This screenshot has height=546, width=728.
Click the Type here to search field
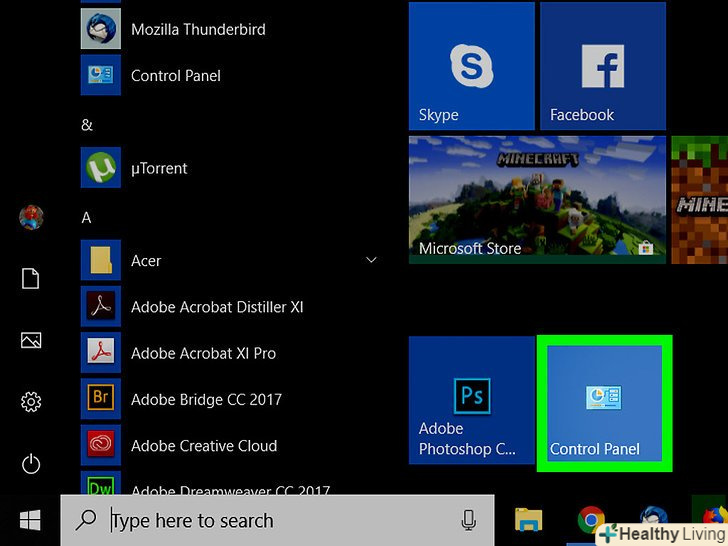click(x=277, y=520)
